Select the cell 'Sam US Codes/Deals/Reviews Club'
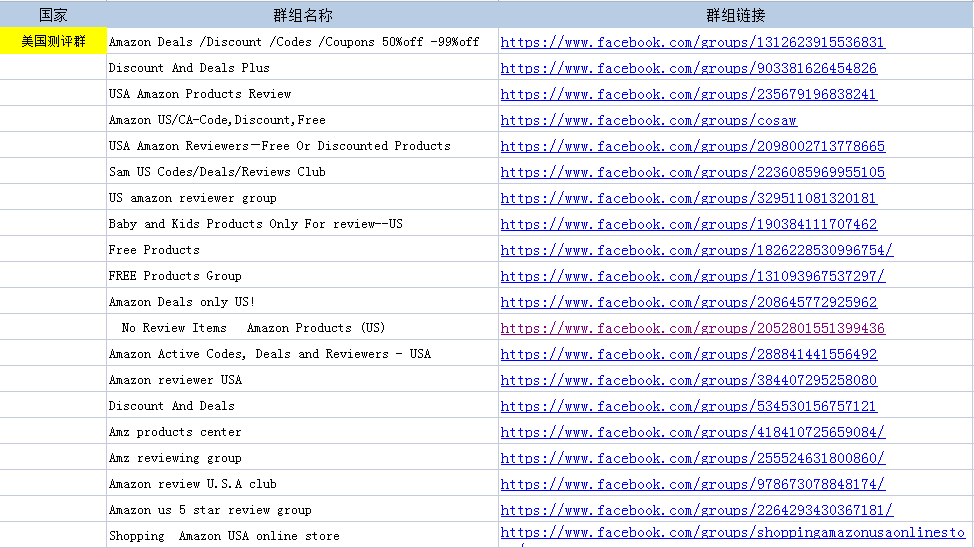The image size is (974, 548). coord(303,171)
